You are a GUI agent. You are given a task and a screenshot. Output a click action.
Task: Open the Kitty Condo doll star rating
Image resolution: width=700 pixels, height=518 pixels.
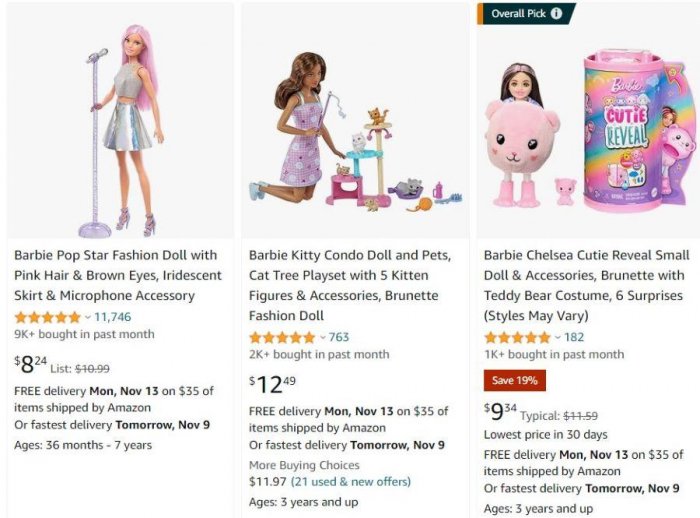(282, 337)
